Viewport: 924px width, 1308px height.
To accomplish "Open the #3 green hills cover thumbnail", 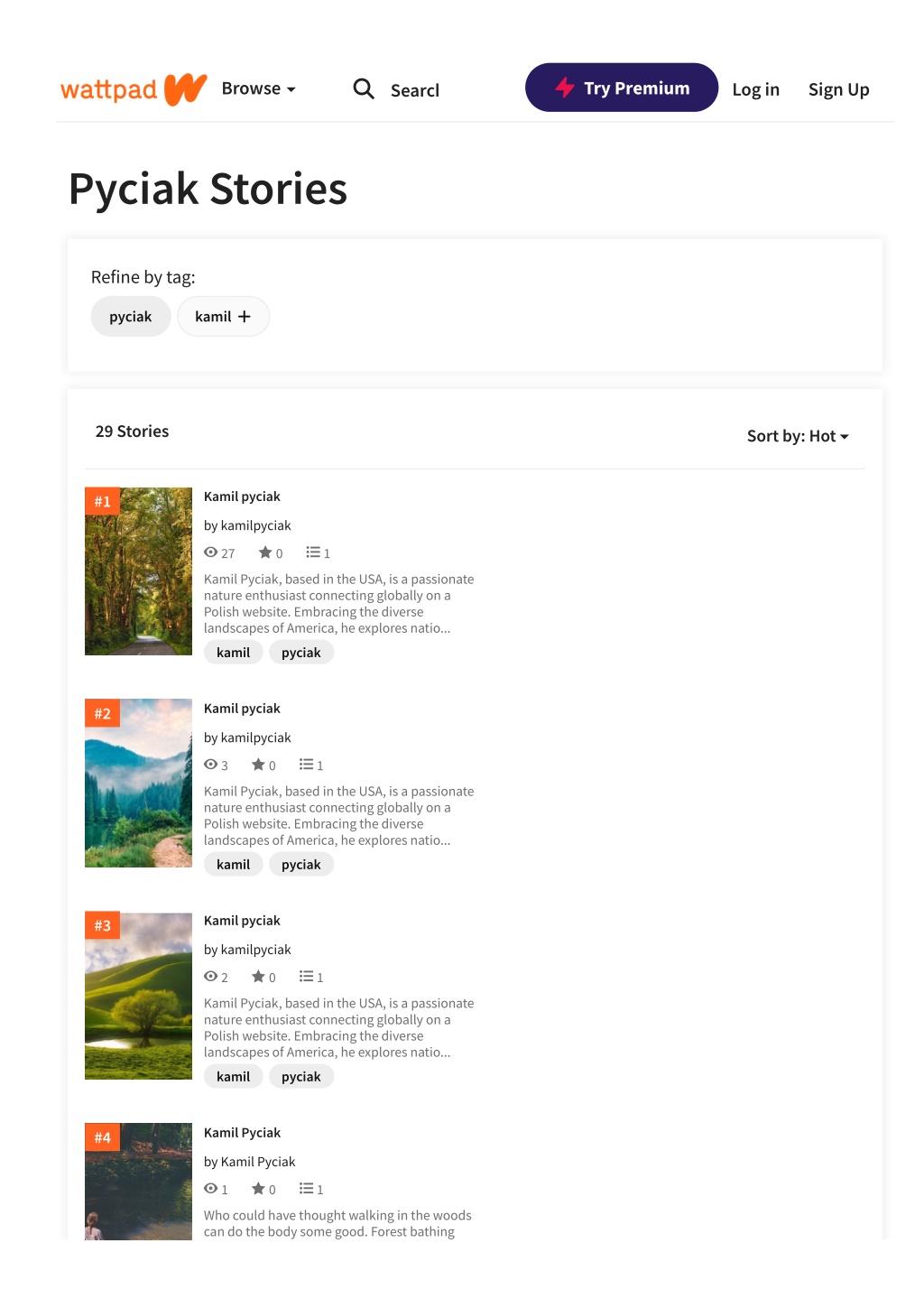I will click(x=138, y=995).
